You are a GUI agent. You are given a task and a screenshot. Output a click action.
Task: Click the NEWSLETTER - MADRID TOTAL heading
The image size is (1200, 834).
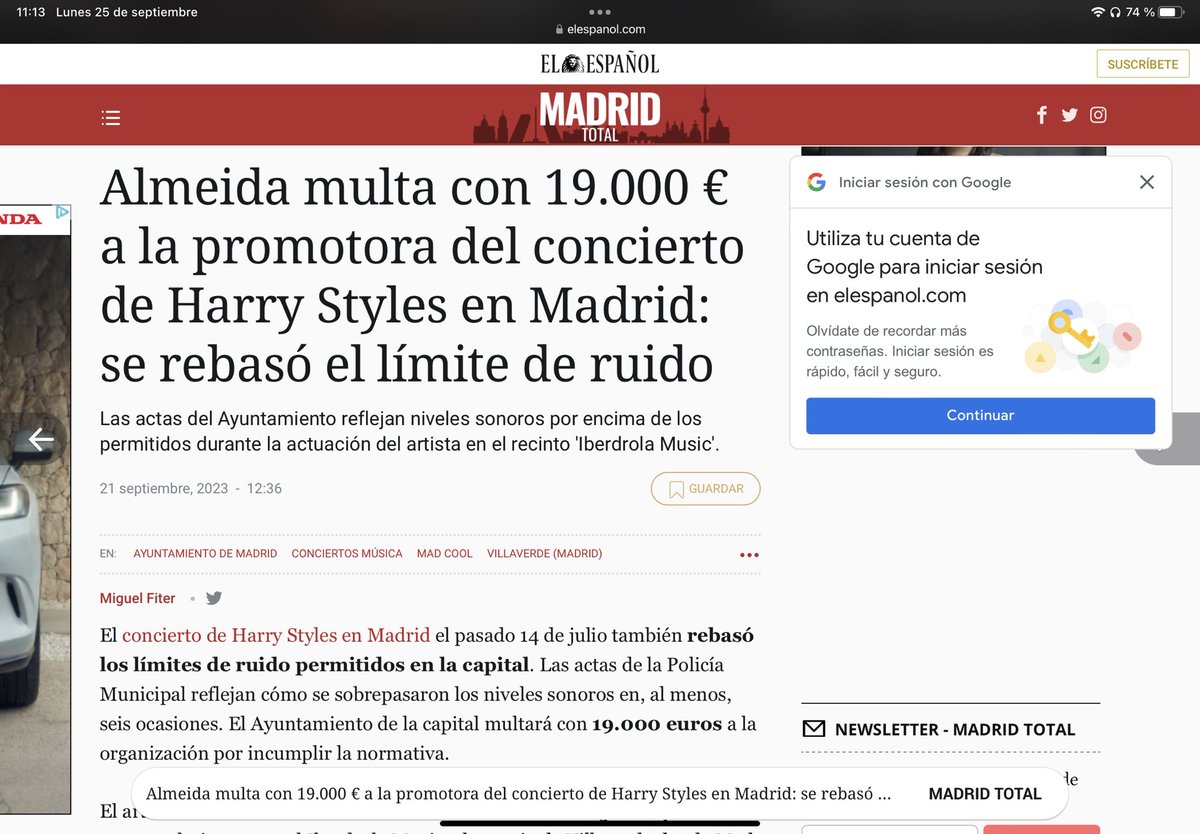tap(955, 729)
